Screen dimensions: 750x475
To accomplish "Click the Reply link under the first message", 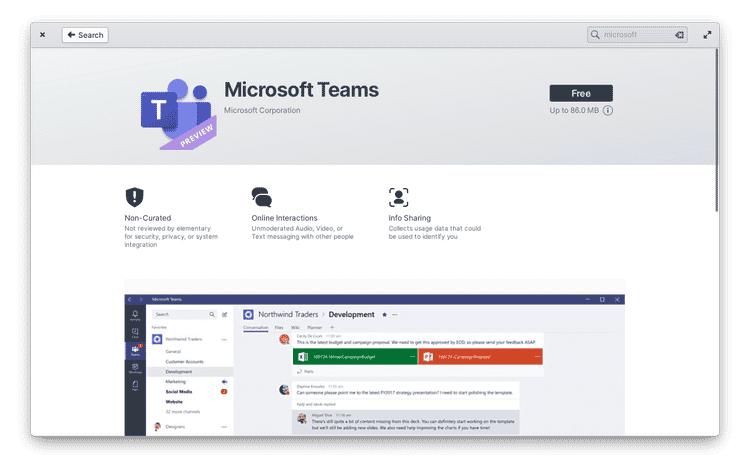I will 306,372.
